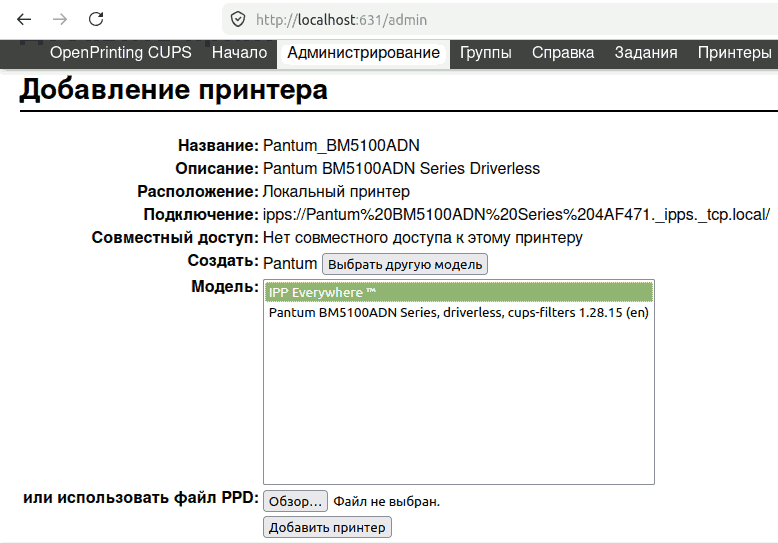Click the ipps:// connection URI text
This screenshot has width=778, height=543.
pos(516,215)
